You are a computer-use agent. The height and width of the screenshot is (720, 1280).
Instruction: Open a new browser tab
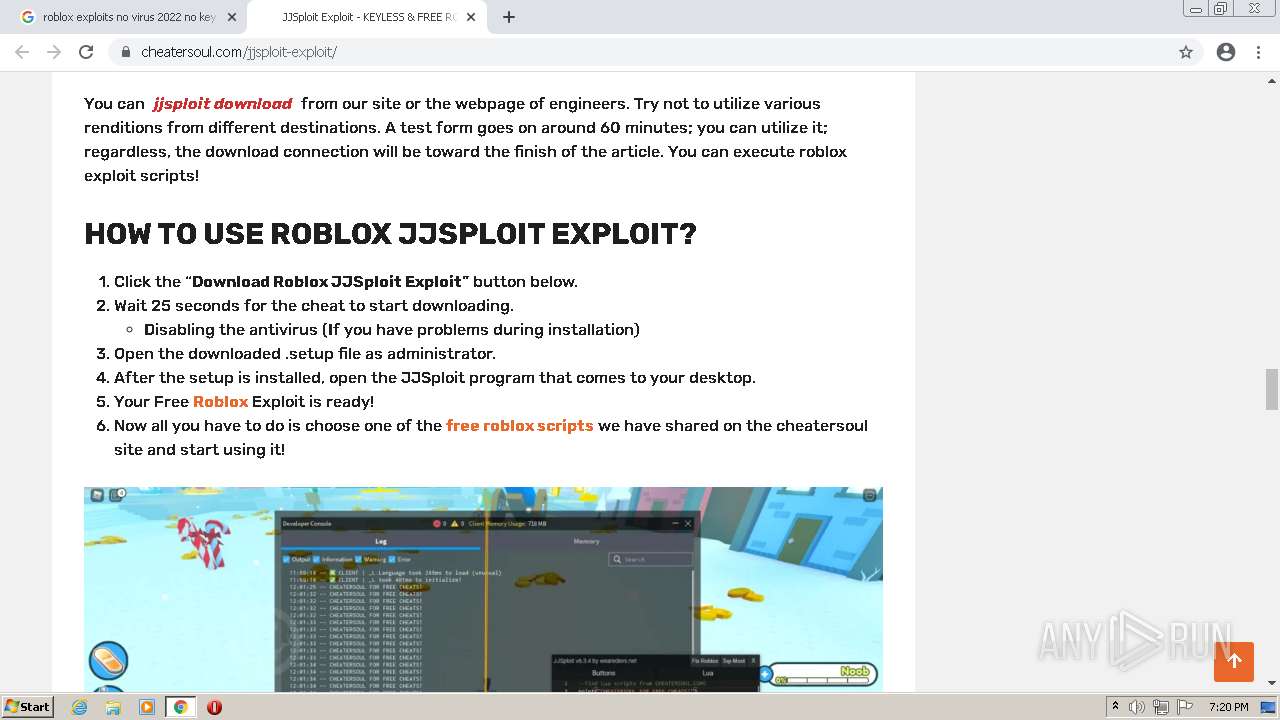pos(509,17)
